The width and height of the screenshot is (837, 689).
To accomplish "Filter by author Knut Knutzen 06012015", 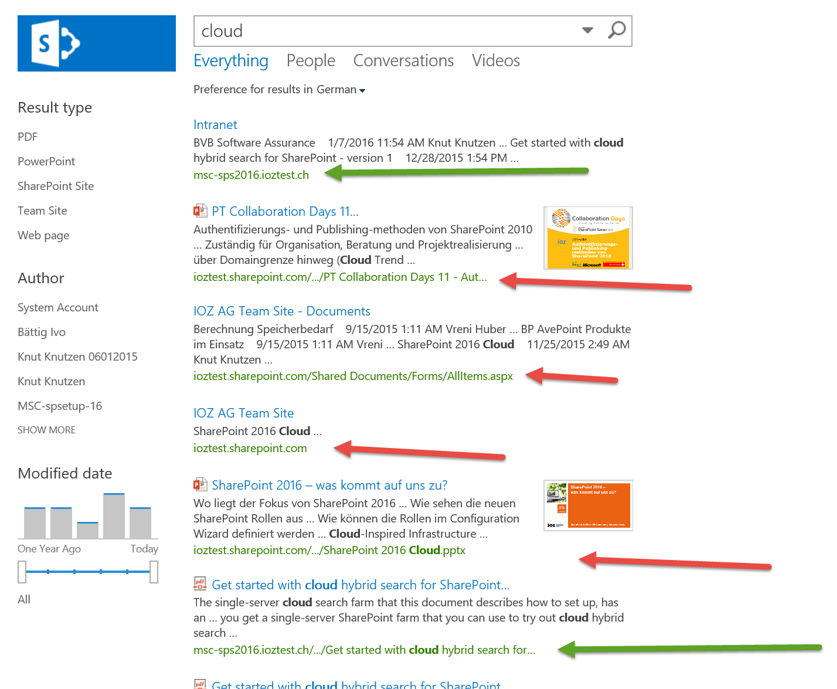I will (x=77, y=357).
